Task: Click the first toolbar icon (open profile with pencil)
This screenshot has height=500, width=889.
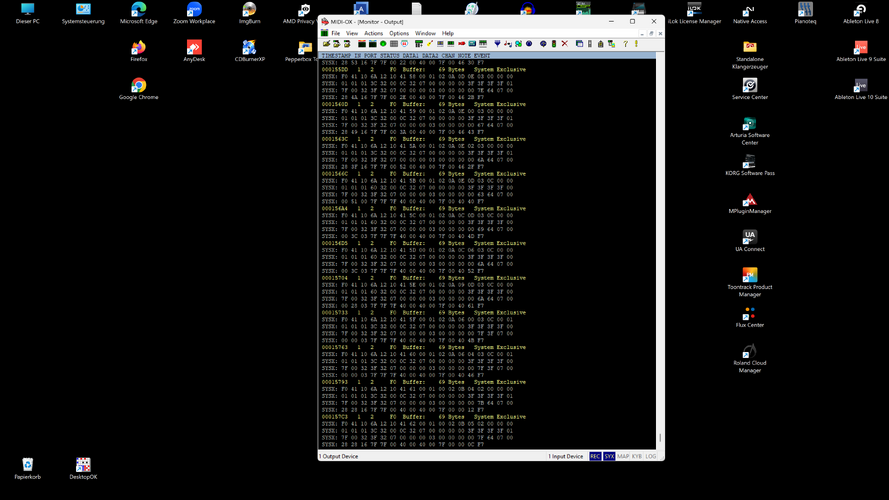Action: coord(327,44)
